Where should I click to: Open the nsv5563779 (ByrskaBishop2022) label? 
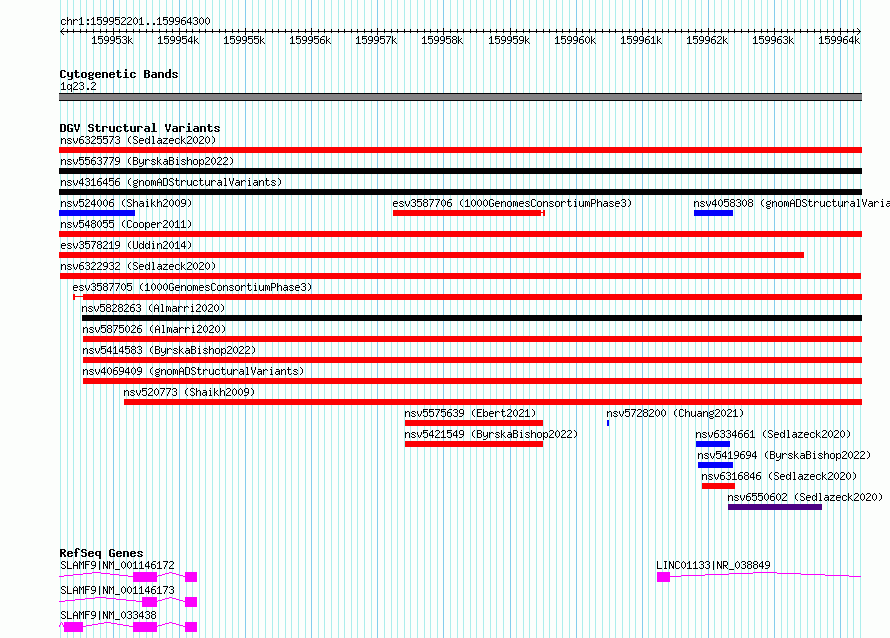[x=147, y=161]
